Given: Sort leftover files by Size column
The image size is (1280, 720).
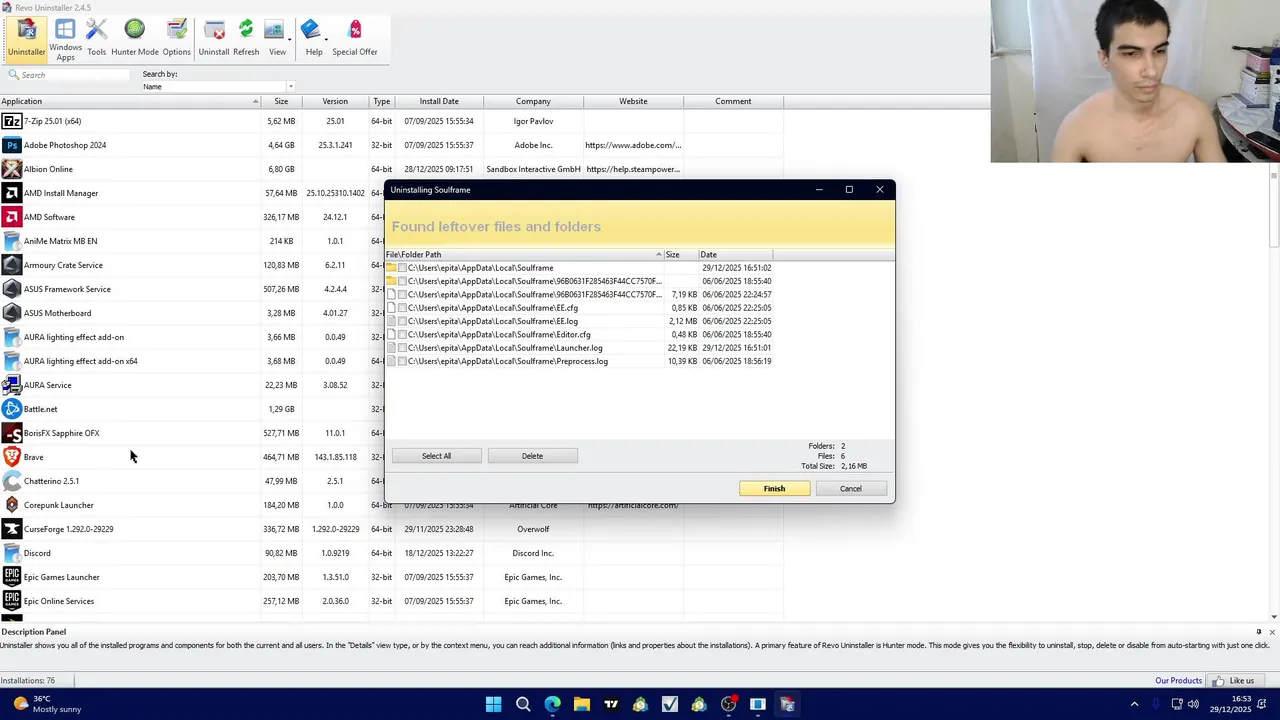Looking at the screenshot, I should pos(681,254).
